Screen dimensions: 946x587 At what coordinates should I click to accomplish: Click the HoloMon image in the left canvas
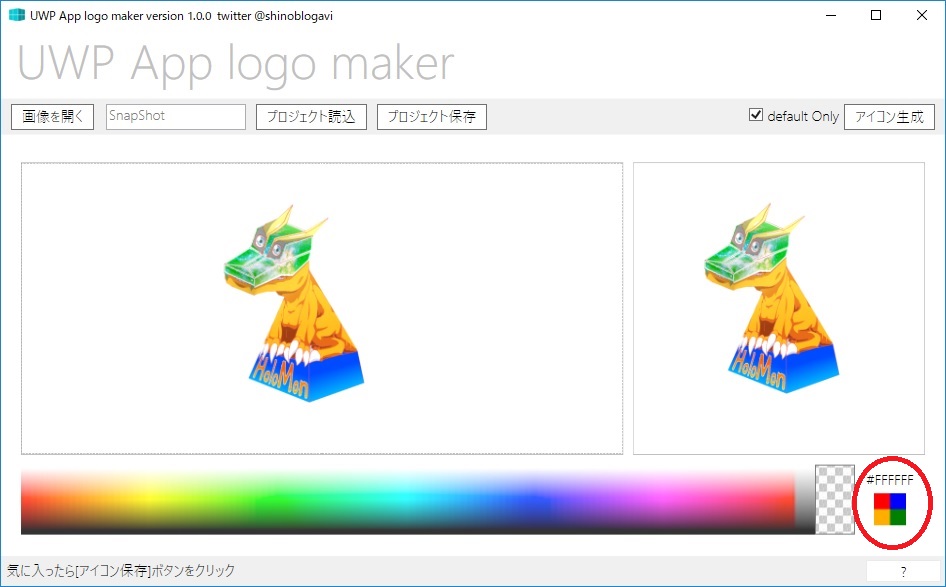(294, 303)
